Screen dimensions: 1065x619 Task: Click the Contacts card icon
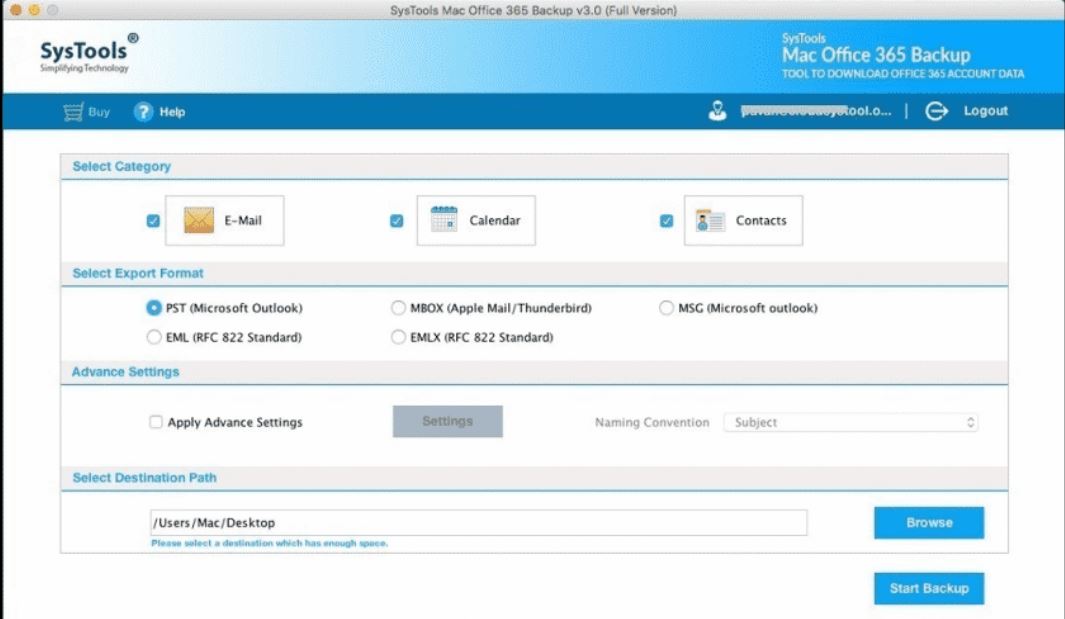click(x=710, y=220)
